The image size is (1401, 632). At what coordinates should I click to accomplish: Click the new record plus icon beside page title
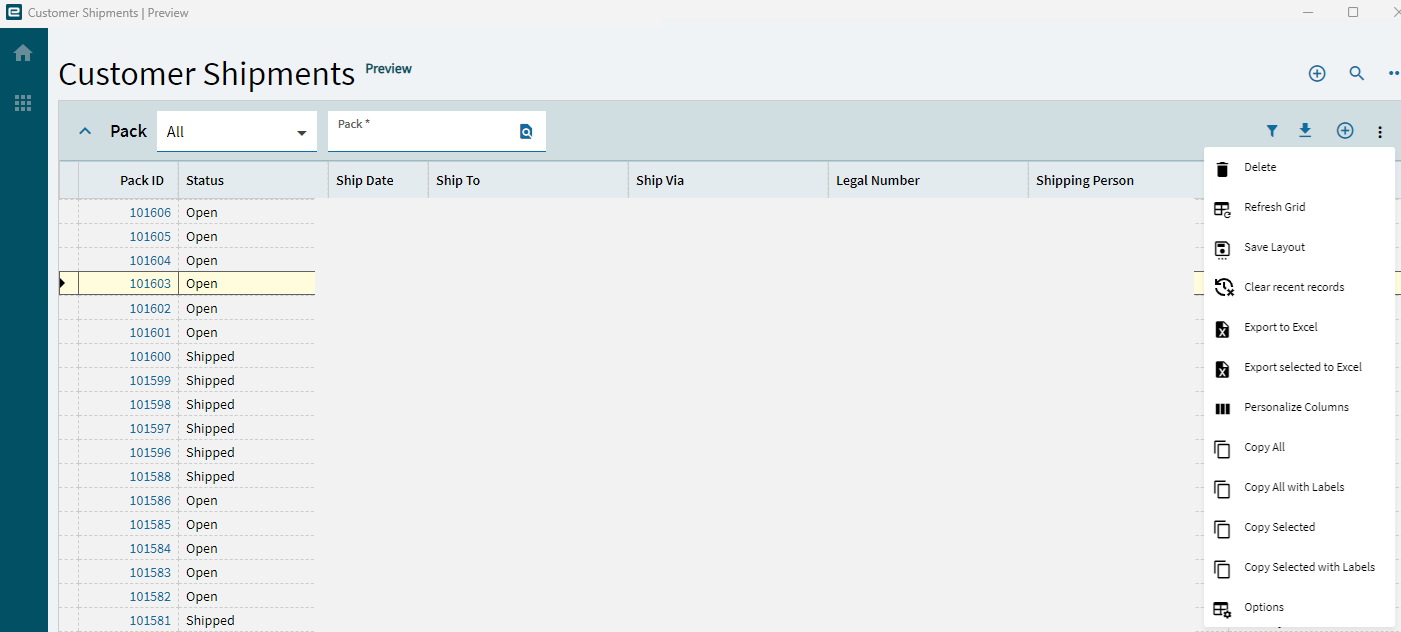1317,73
